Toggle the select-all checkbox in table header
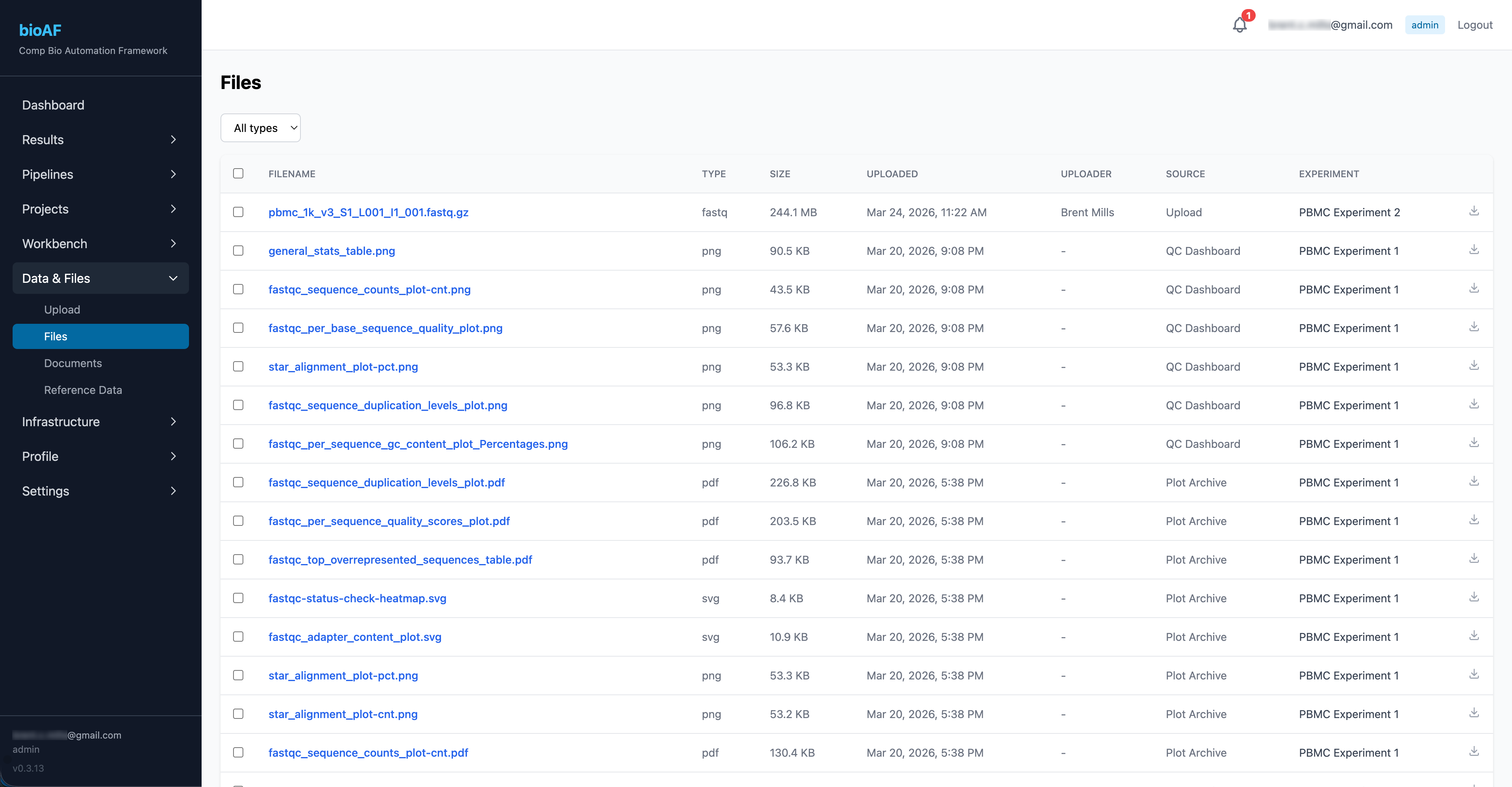Screen dimensions: 1512x787 click(238, 173)
